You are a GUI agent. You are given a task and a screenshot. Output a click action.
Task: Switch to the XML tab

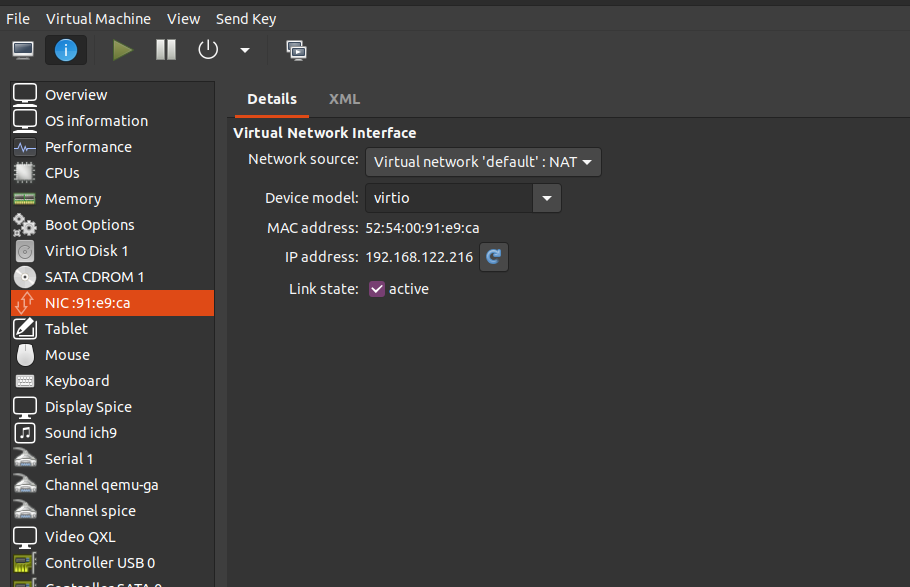pyautogui.click(x=344, y=99)
